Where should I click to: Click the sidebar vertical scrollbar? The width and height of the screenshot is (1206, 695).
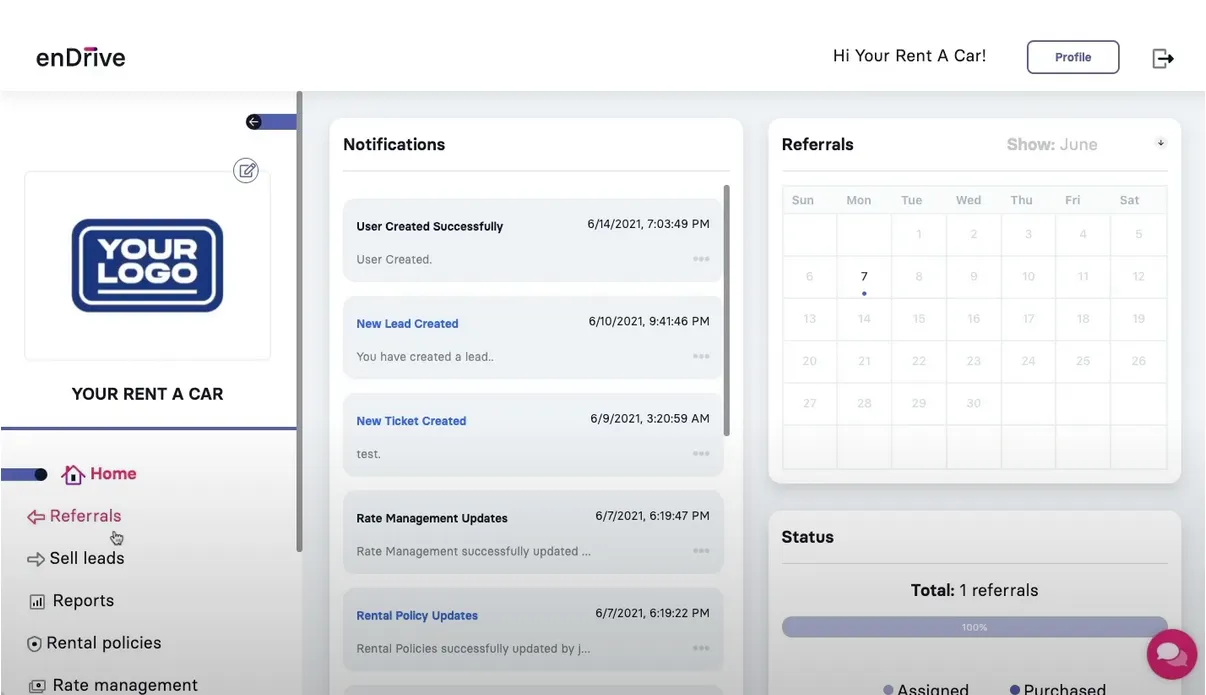pos(299,322)
